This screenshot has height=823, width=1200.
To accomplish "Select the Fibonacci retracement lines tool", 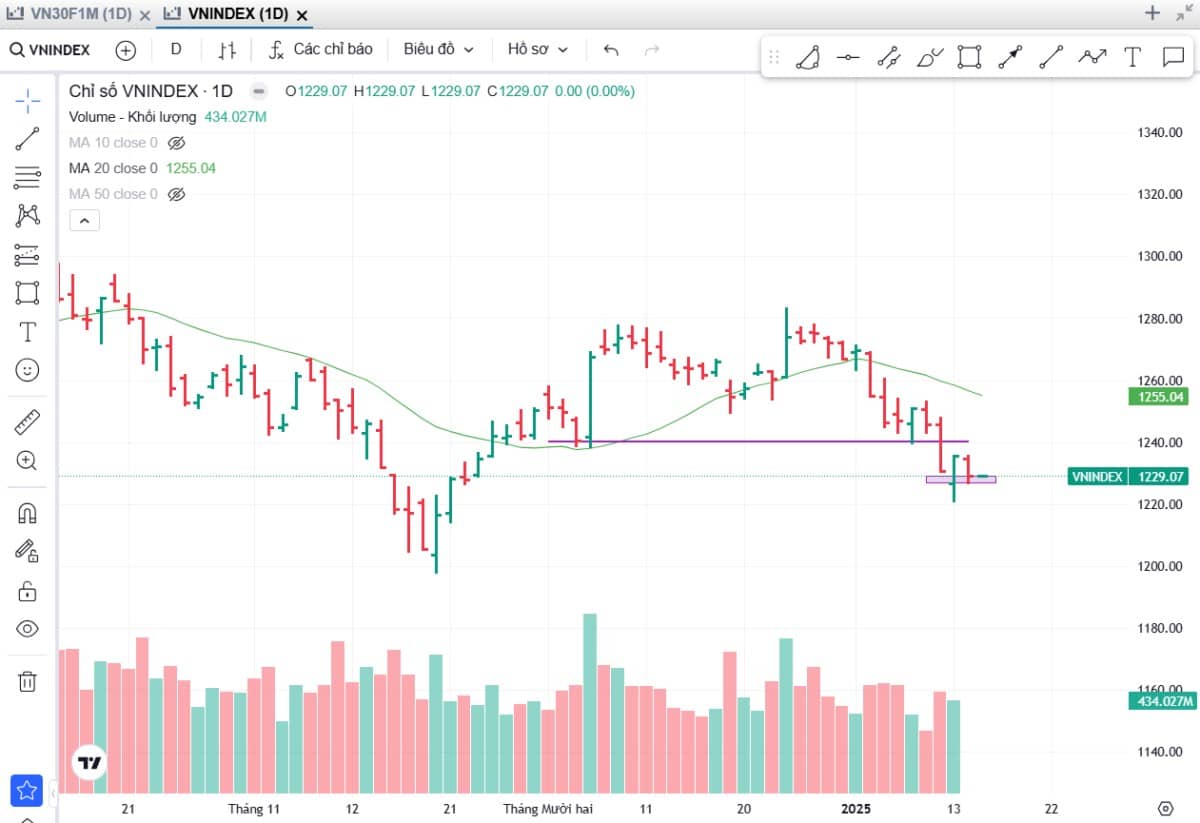I will pyautogui.click(x=27, y=178).
